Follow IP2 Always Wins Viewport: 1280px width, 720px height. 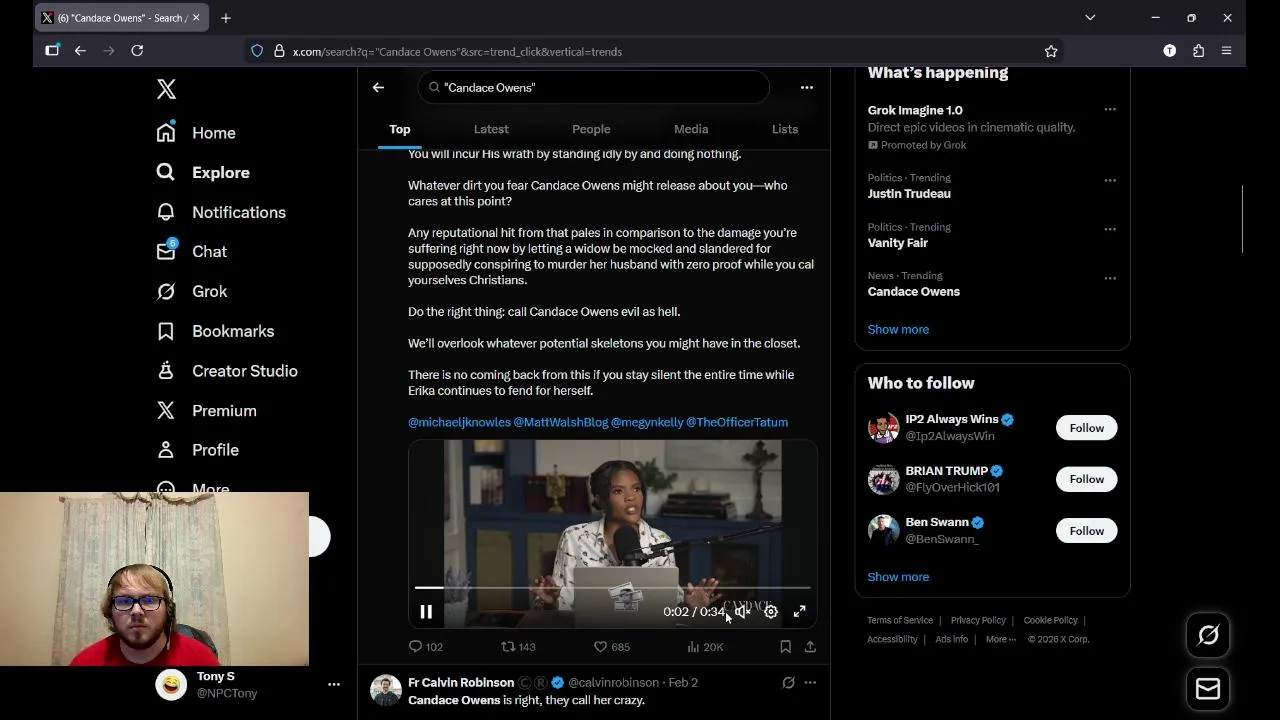click(x=1086, y=428)
